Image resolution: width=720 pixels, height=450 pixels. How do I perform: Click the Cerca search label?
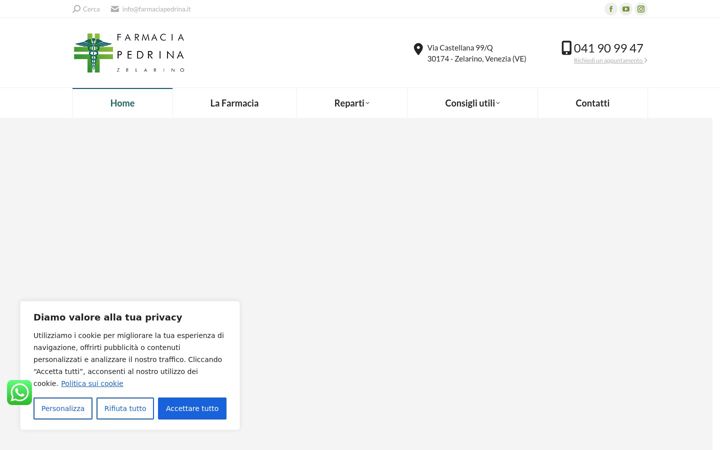(91, 9)
